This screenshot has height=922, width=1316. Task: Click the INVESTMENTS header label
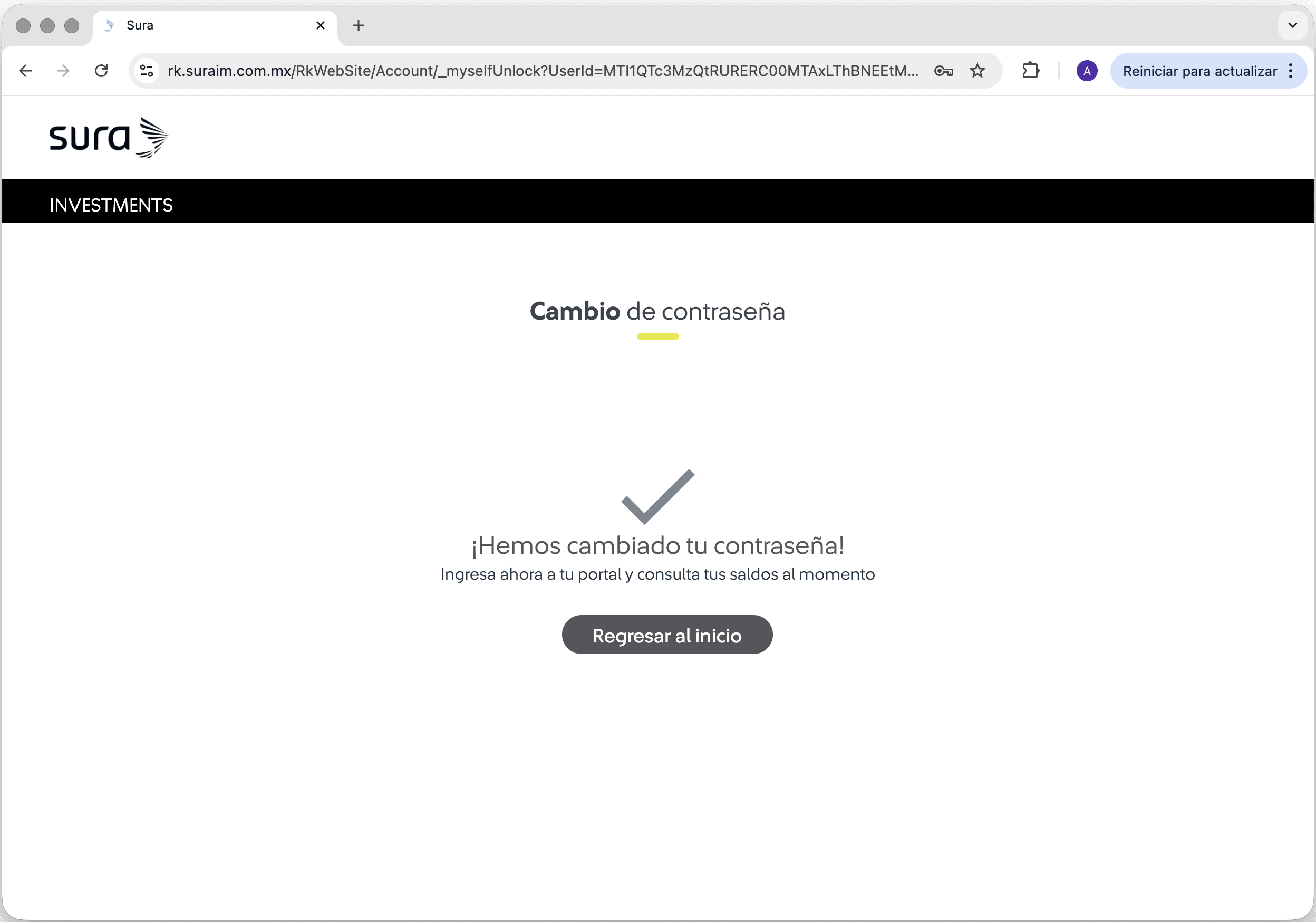[x=111, y=205]
